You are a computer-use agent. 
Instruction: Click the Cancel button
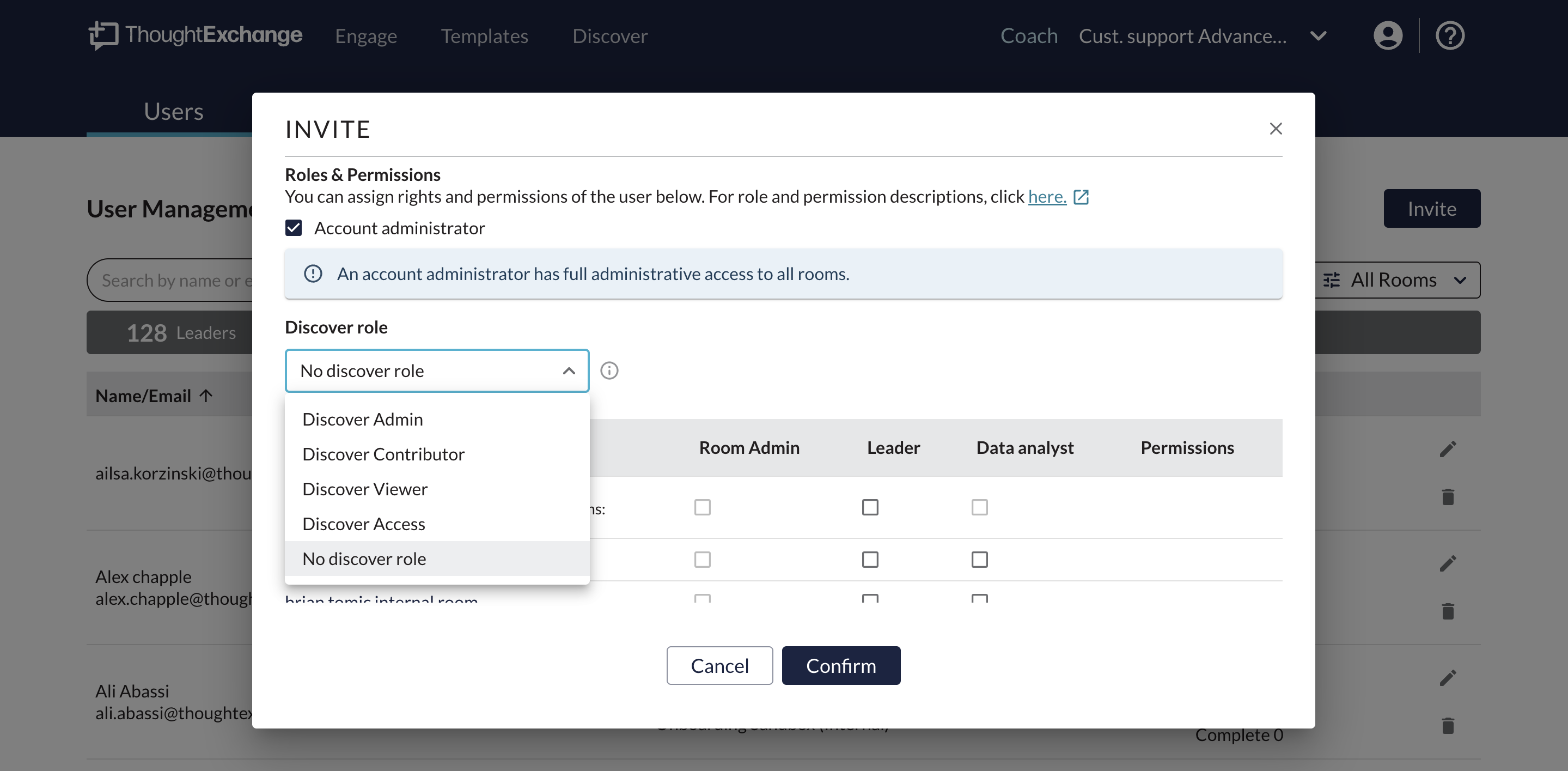click(719, 666)
